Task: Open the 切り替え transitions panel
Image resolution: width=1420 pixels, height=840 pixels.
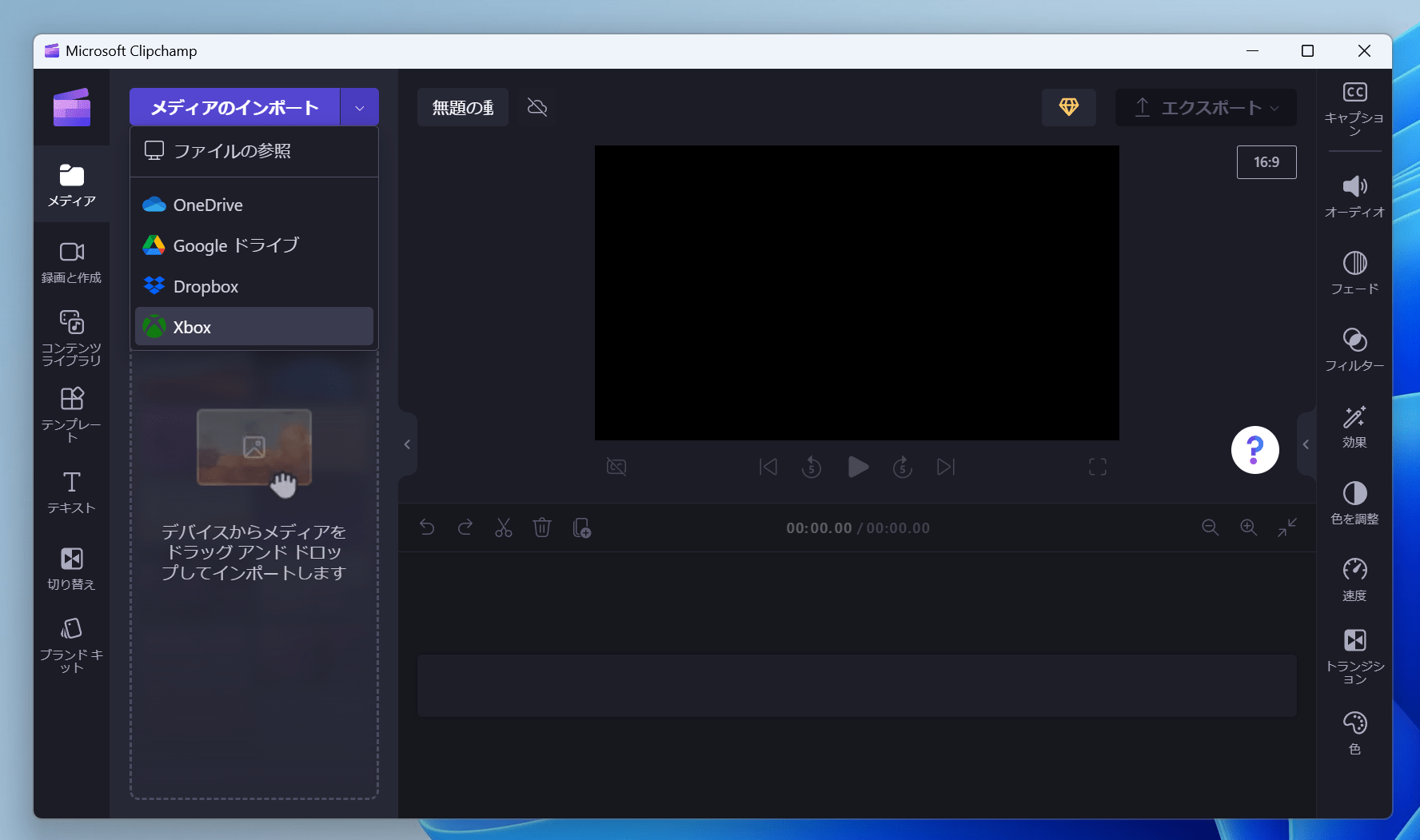Action: [72, 568]
